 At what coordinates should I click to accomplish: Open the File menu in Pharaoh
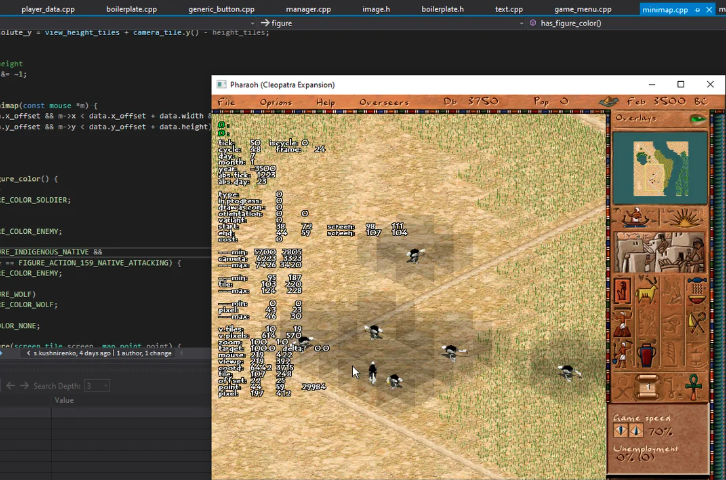227,102
